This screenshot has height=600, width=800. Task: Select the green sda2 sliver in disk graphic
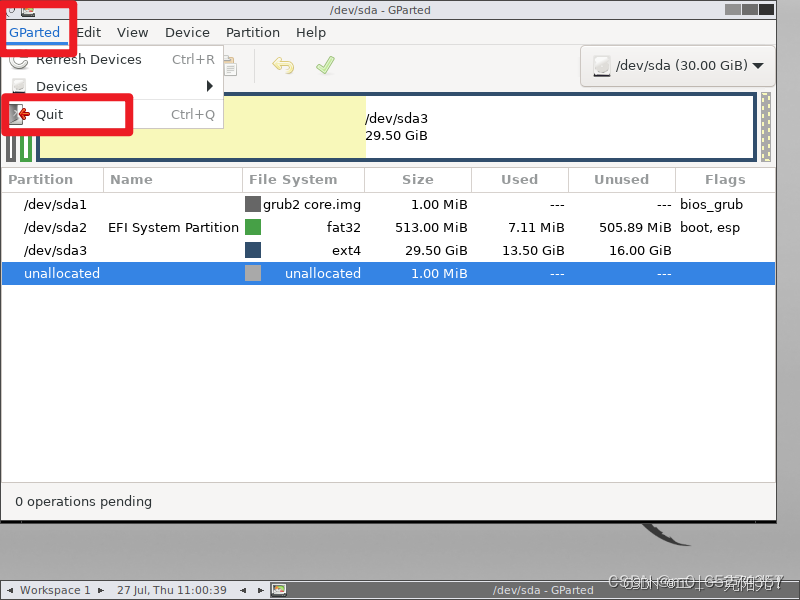[x=26, y=148]
